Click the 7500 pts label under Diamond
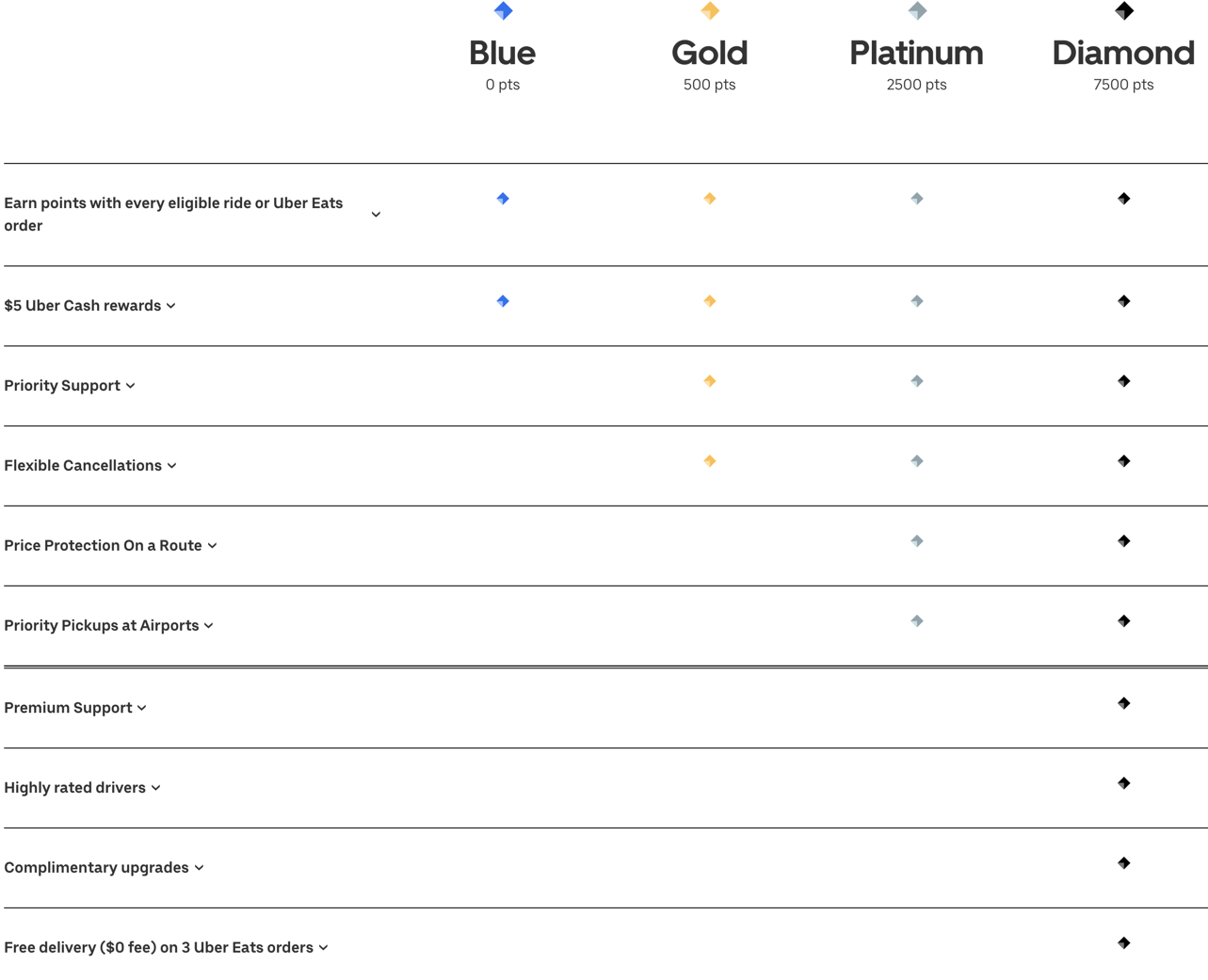 (1124, 85)
